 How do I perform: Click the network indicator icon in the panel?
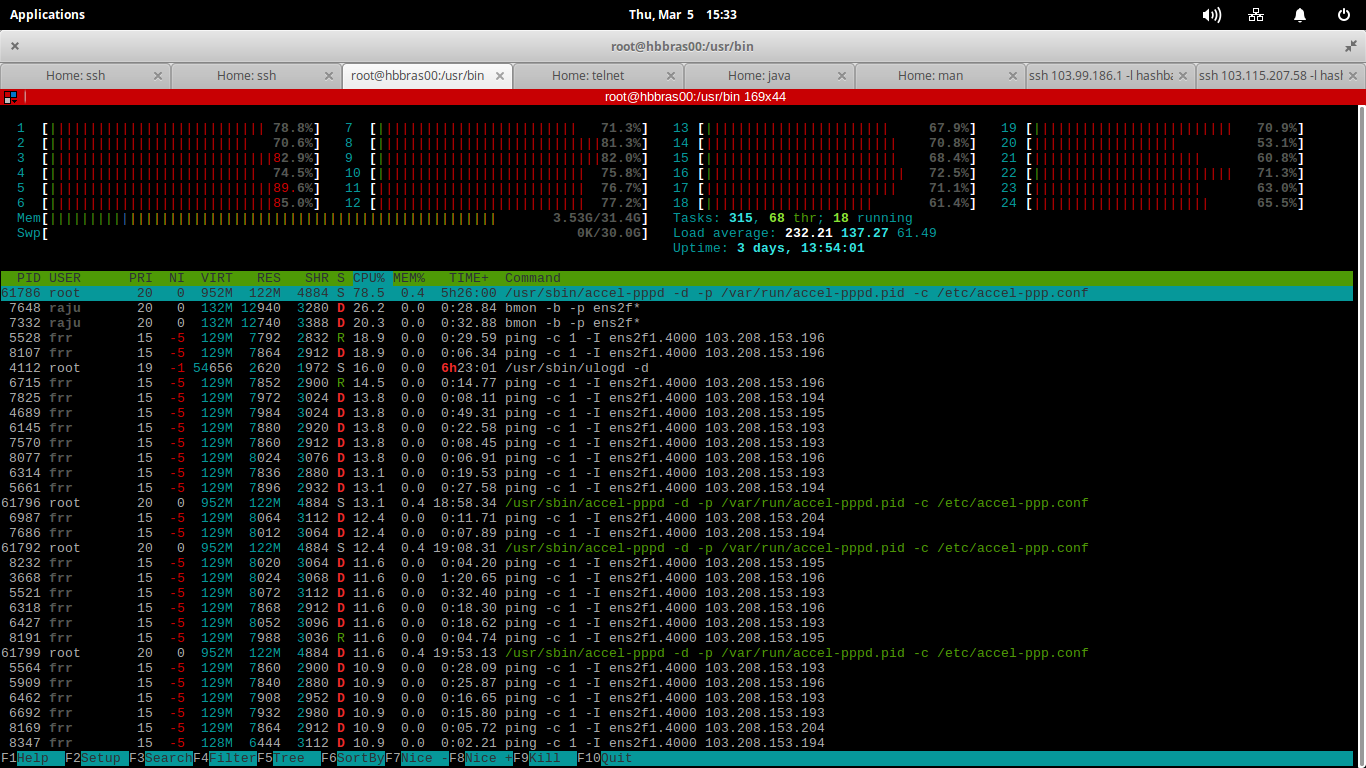click(x=1256, y=15)
